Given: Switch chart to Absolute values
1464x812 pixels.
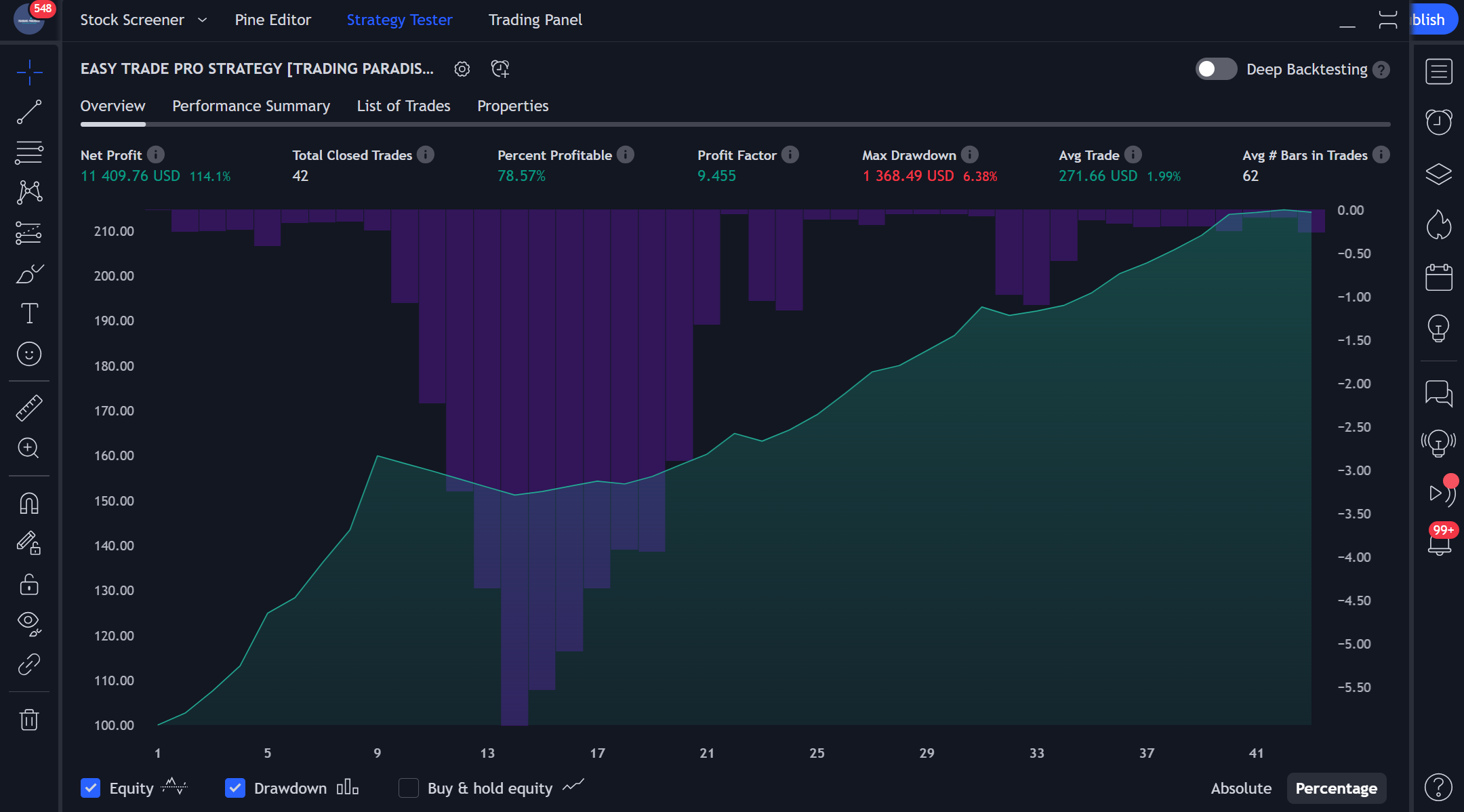Looking at the screenshot, I should click(1241, 788).
